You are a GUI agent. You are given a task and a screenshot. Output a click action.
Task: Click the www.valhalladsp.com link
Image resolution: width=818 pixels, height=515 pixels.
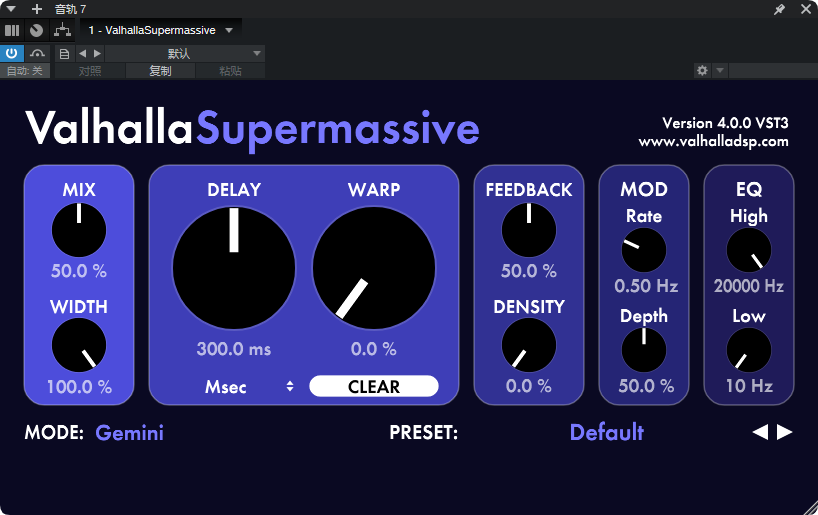(713, 141)
